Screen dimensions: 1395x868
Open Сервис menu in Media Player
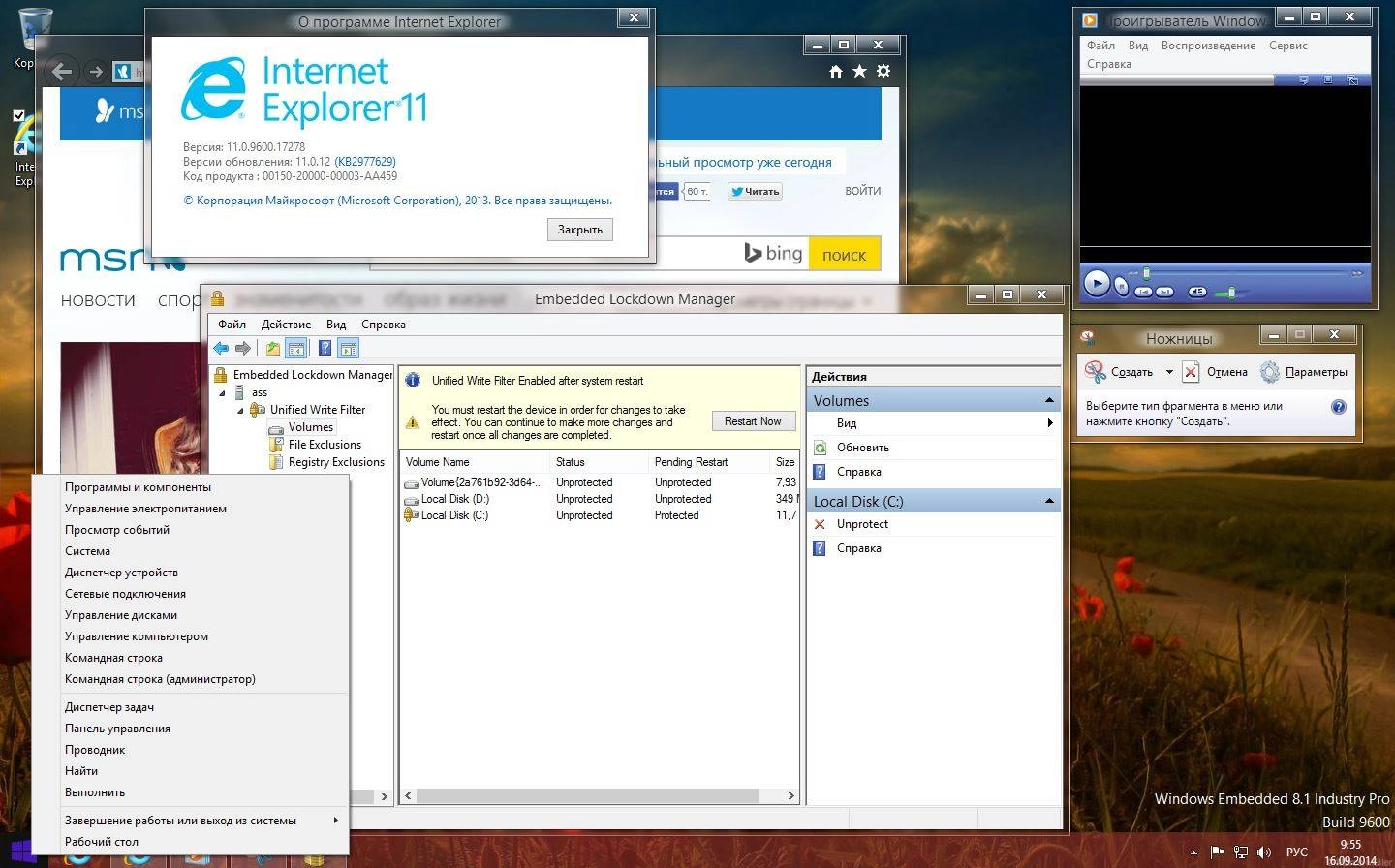pyautogui.click(x=1288, y=46)
